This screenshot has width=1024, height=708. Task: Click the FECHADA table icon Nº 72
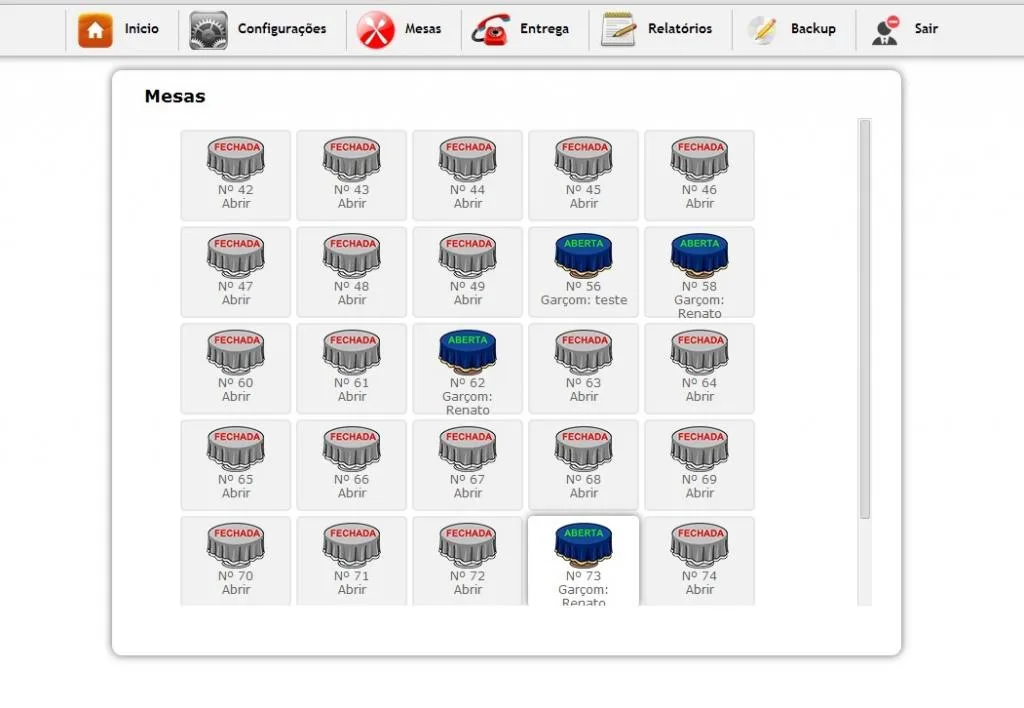[468, 545]
